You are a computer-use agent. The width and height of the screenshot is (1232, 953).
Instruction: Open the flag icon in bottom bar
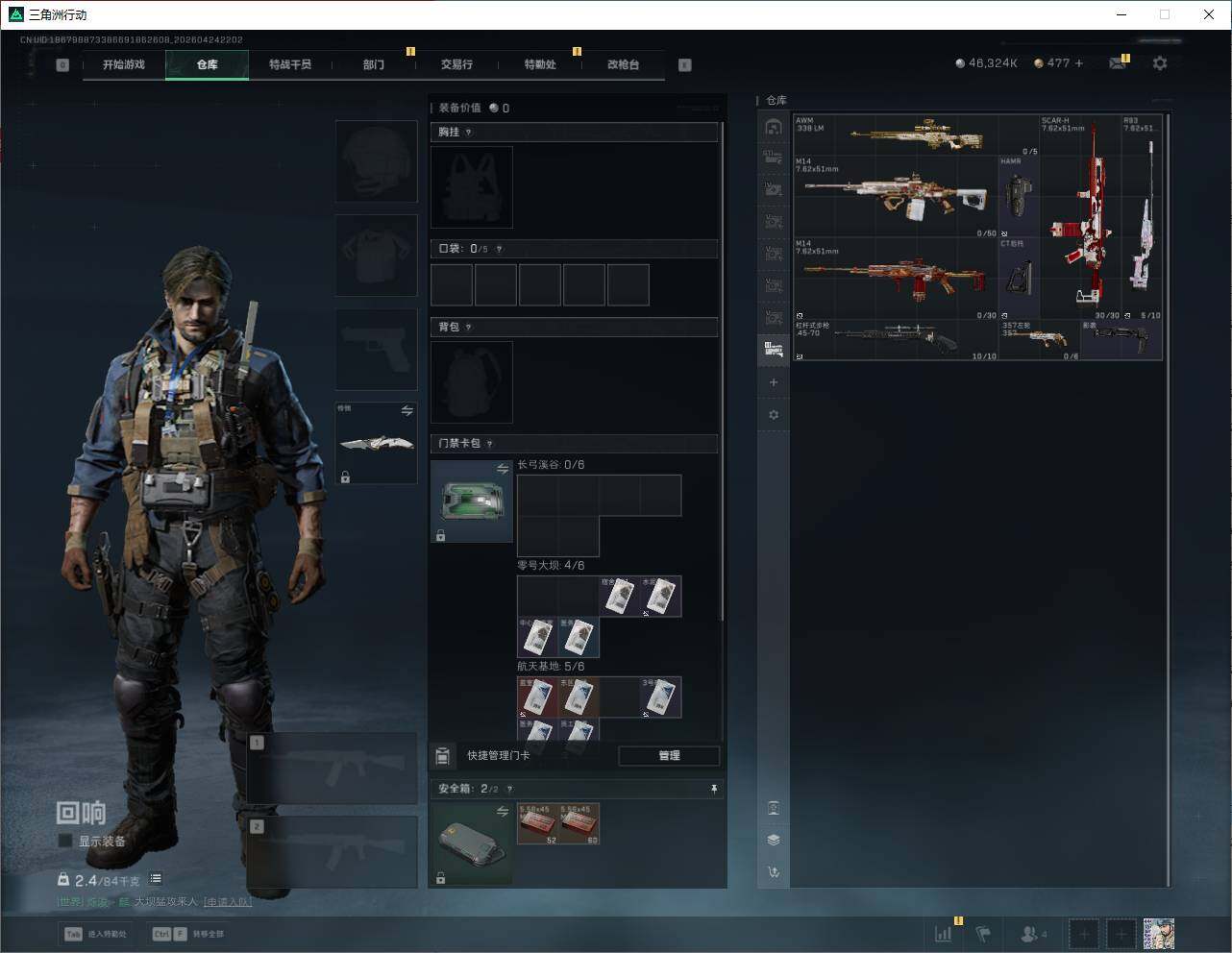pos(983,934)
